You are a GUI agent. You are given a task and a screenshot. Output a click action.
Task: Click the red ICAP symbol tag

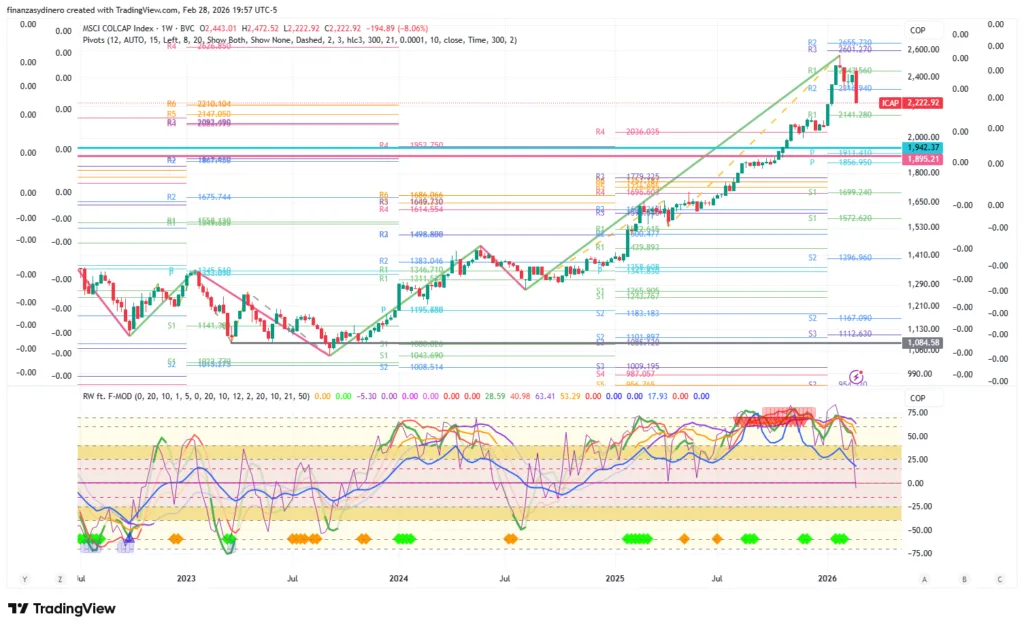[889, 103]
